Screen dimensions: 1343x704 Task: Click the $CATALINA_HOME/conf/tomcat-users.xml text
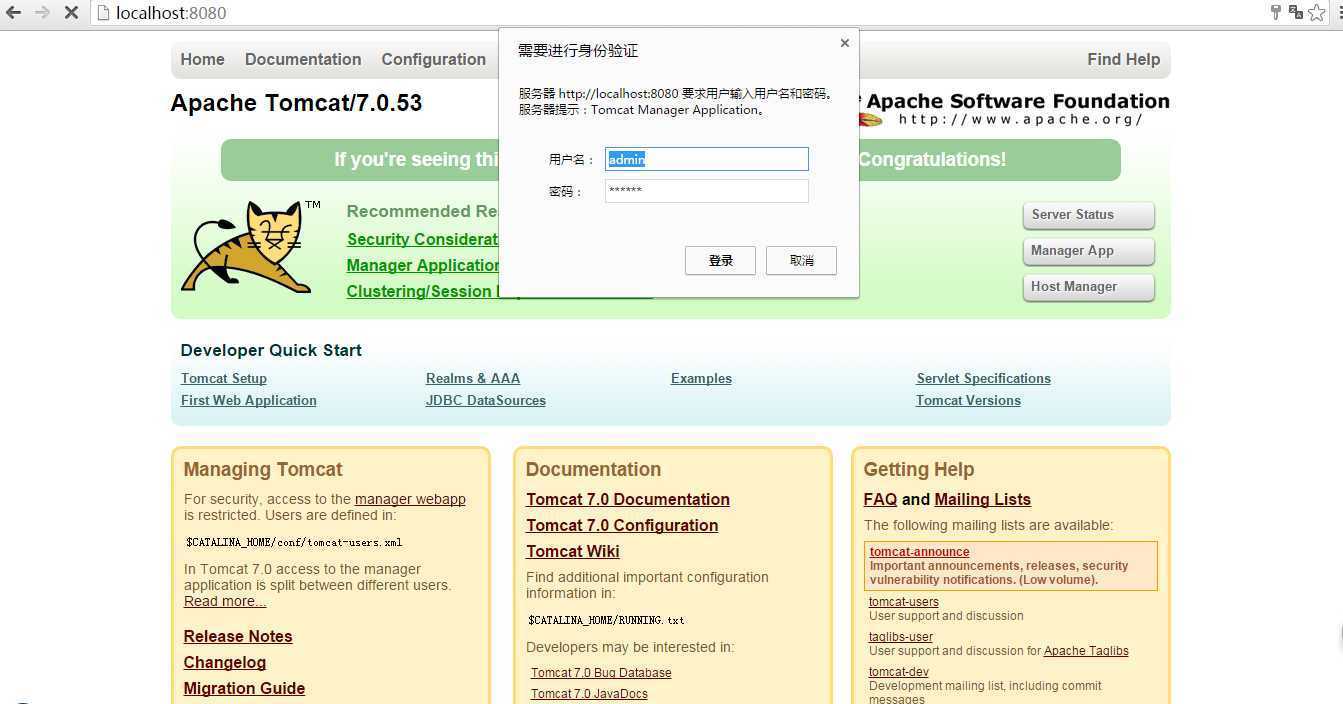click(x=294, y=542)
